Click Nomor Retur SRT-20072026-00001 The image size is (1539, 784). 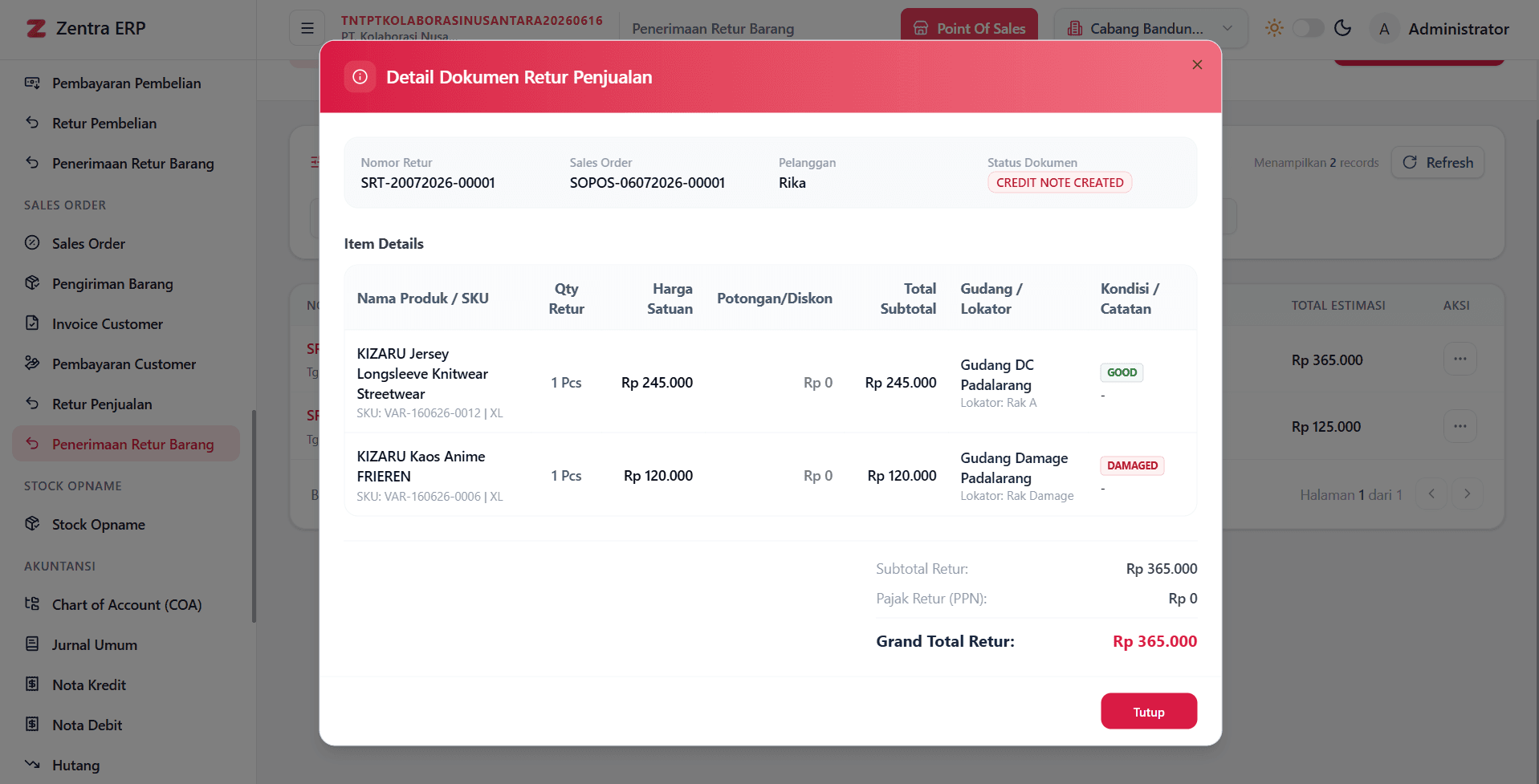(x=428, y=183)
